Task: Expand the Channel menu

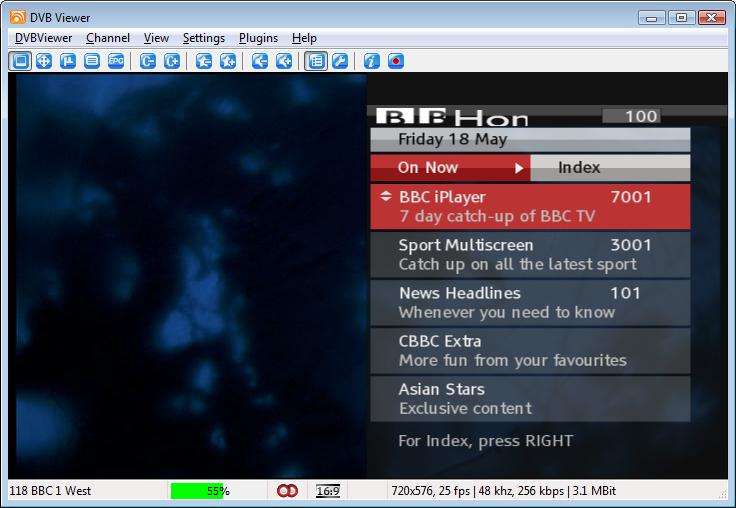Action: point(107,38)
